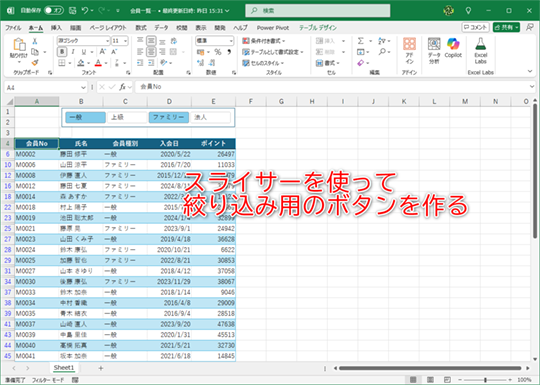Click the font color red A swatch
540x385 pixels.
[98, 63]
